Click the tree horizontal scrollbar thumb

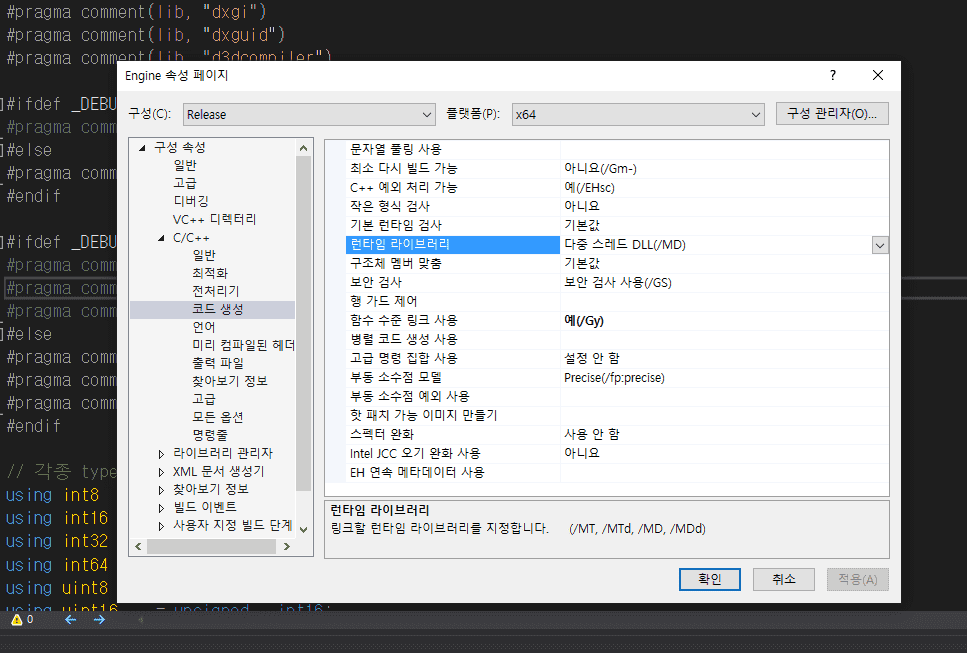[x=211, y=546]
